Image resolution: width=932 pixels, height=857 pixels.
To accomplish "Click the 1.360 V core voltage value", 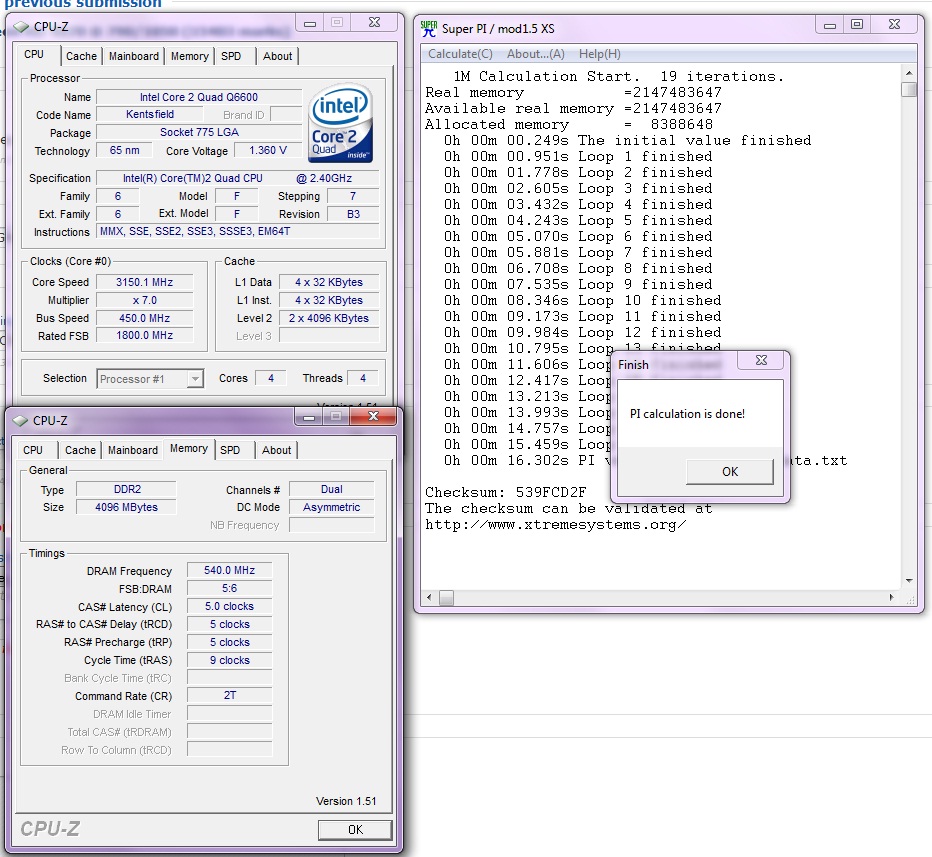I will pos(268,150).
